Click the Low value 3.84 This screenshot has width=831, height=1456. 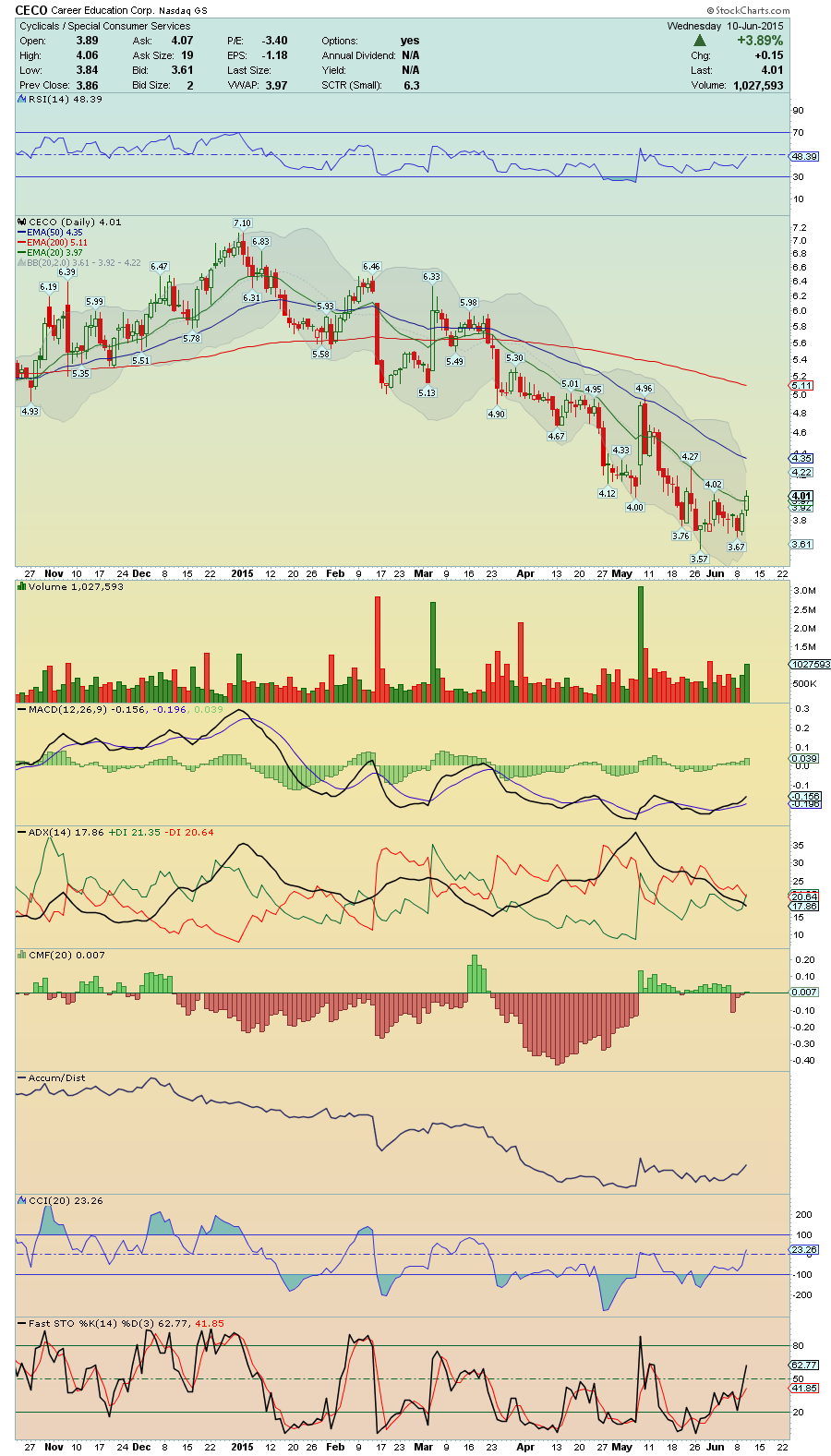[x=87, y=70]
